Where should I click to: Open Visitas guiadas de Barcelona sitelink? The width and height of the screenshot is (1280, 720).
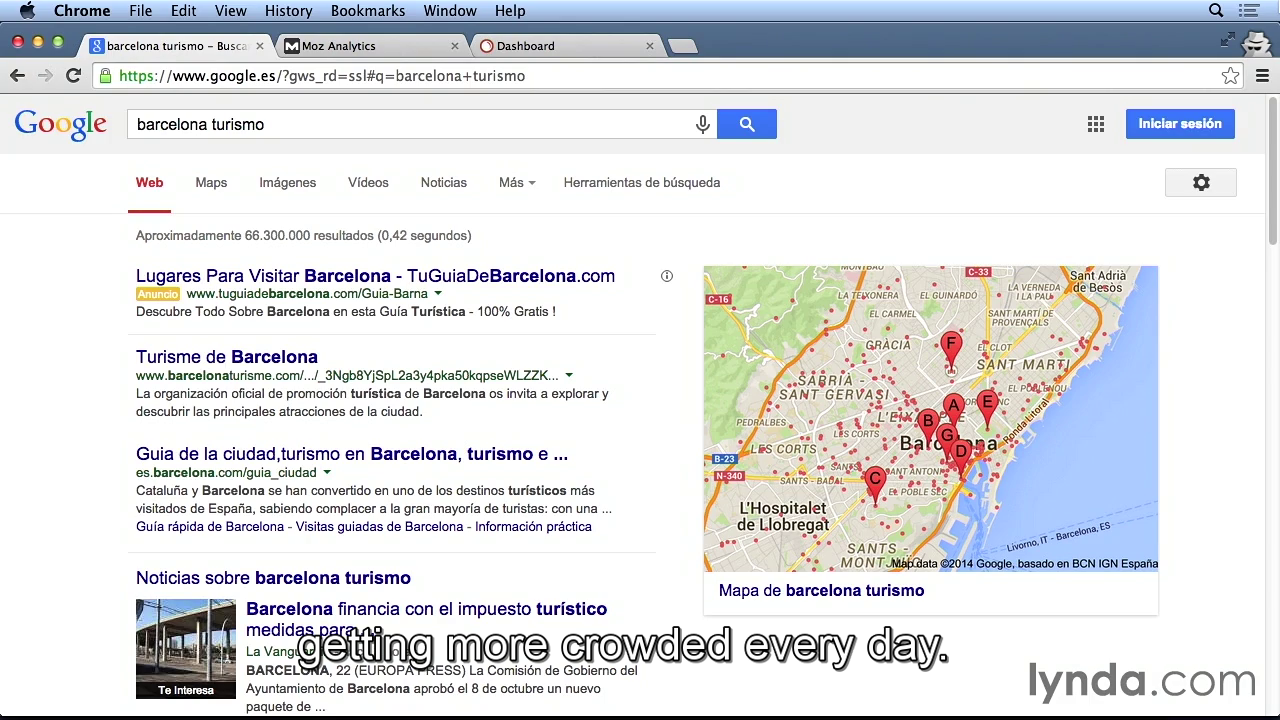pyautogui.click(x=380, y=527)
